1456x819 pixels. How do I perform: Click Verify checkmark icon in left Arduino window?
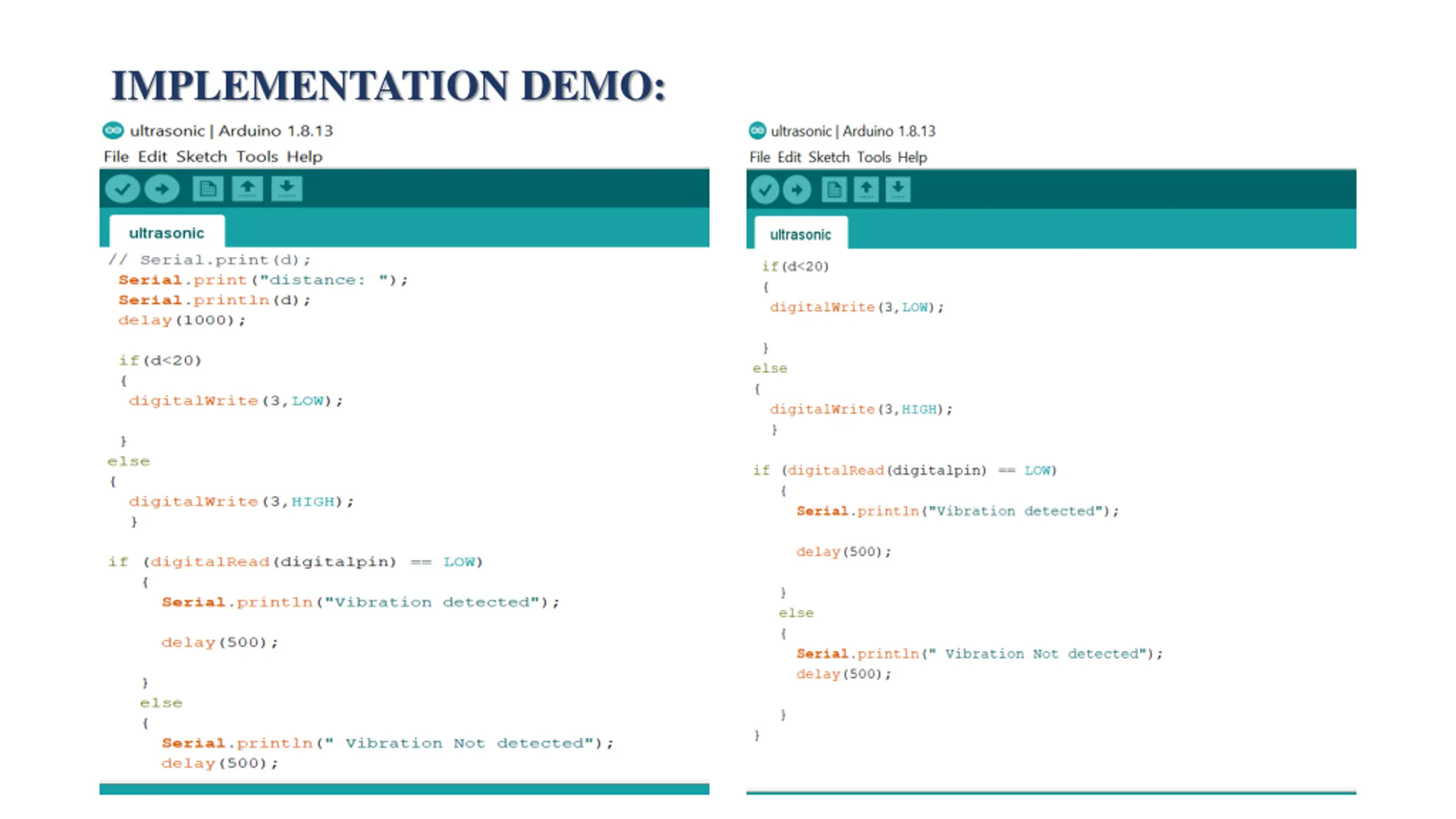click(122, 189)
